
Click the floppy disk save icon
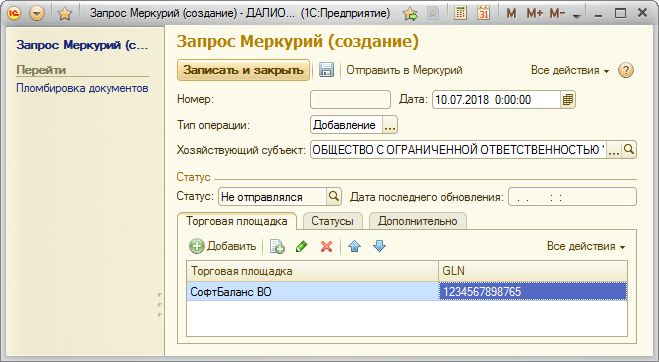[x=326, y=70]
